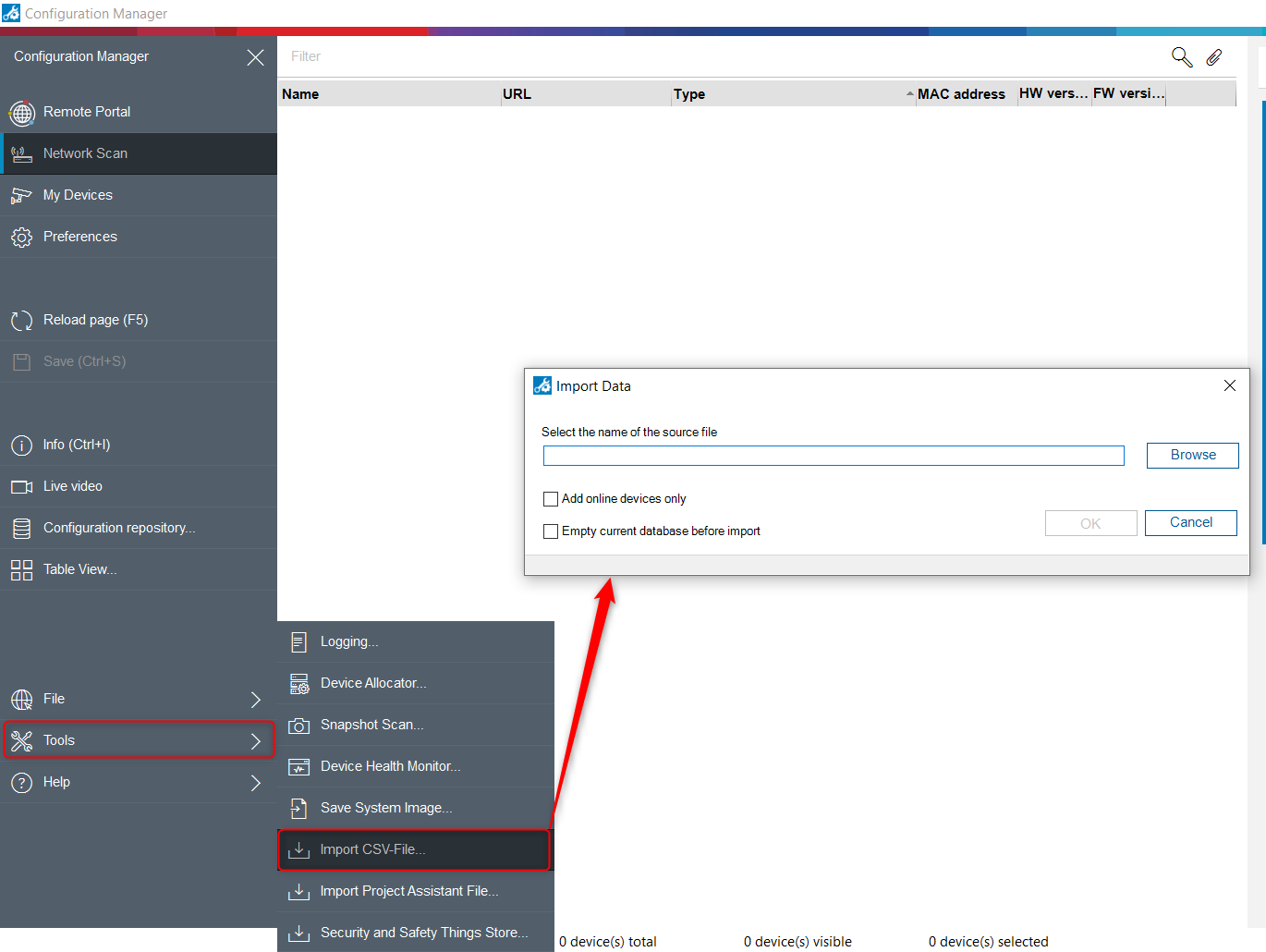1266x952 pixels.
Task: Click the magnifier search icon
Action: 1182,57
